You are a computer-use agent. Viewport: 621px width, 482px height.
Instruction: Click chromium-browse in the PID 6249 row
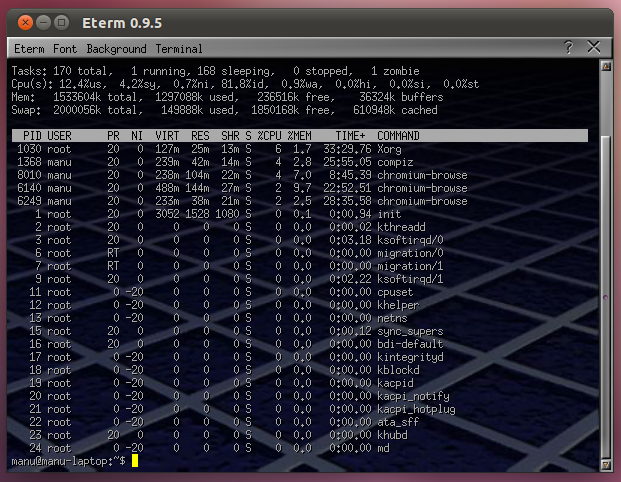[x=422, y=201]
